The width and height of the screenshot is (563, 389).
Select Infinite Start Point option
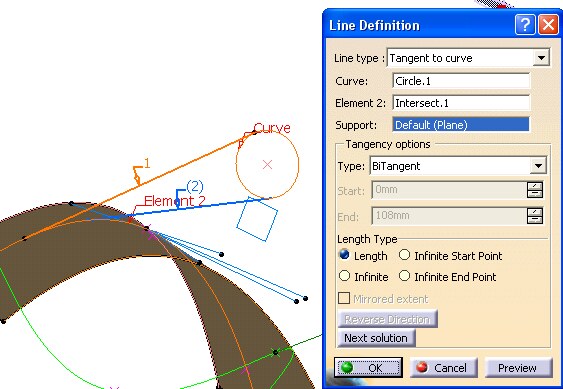pos(405,255)
